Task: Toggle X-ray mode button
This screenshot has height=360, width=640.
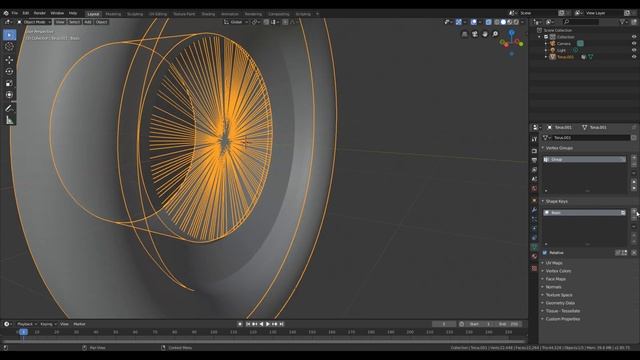Action: pos(489,22)
